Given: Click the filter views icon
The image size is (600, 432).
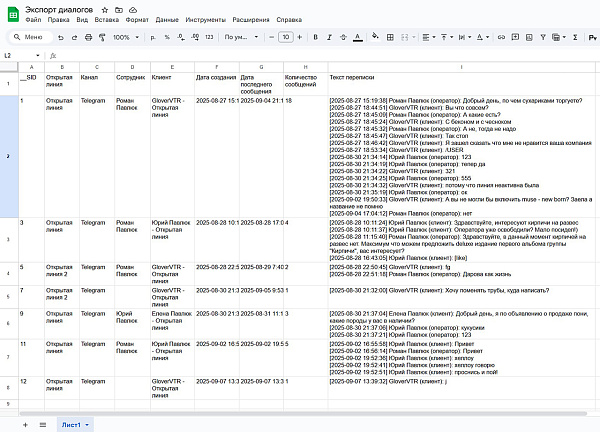Looking at the screenshot, I should [x=556, y=37].
